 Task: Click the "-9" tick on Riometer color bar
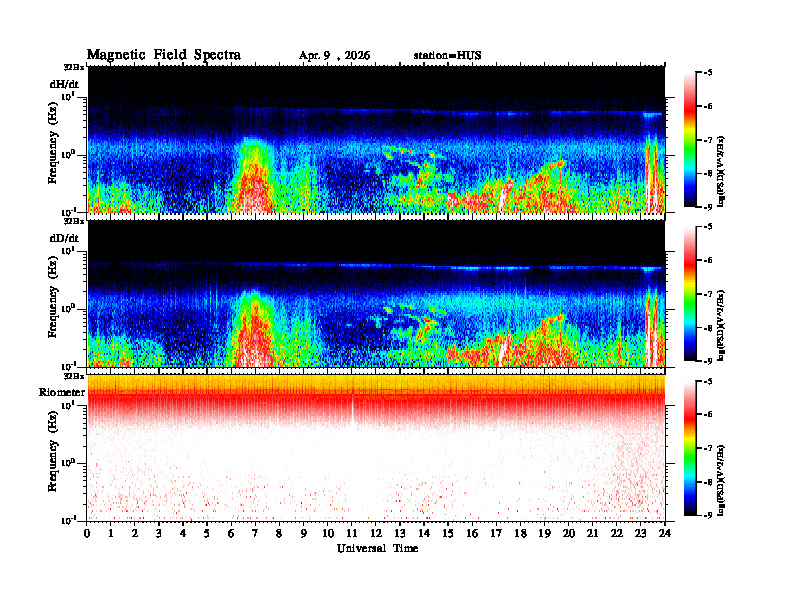tap(708, 515)
